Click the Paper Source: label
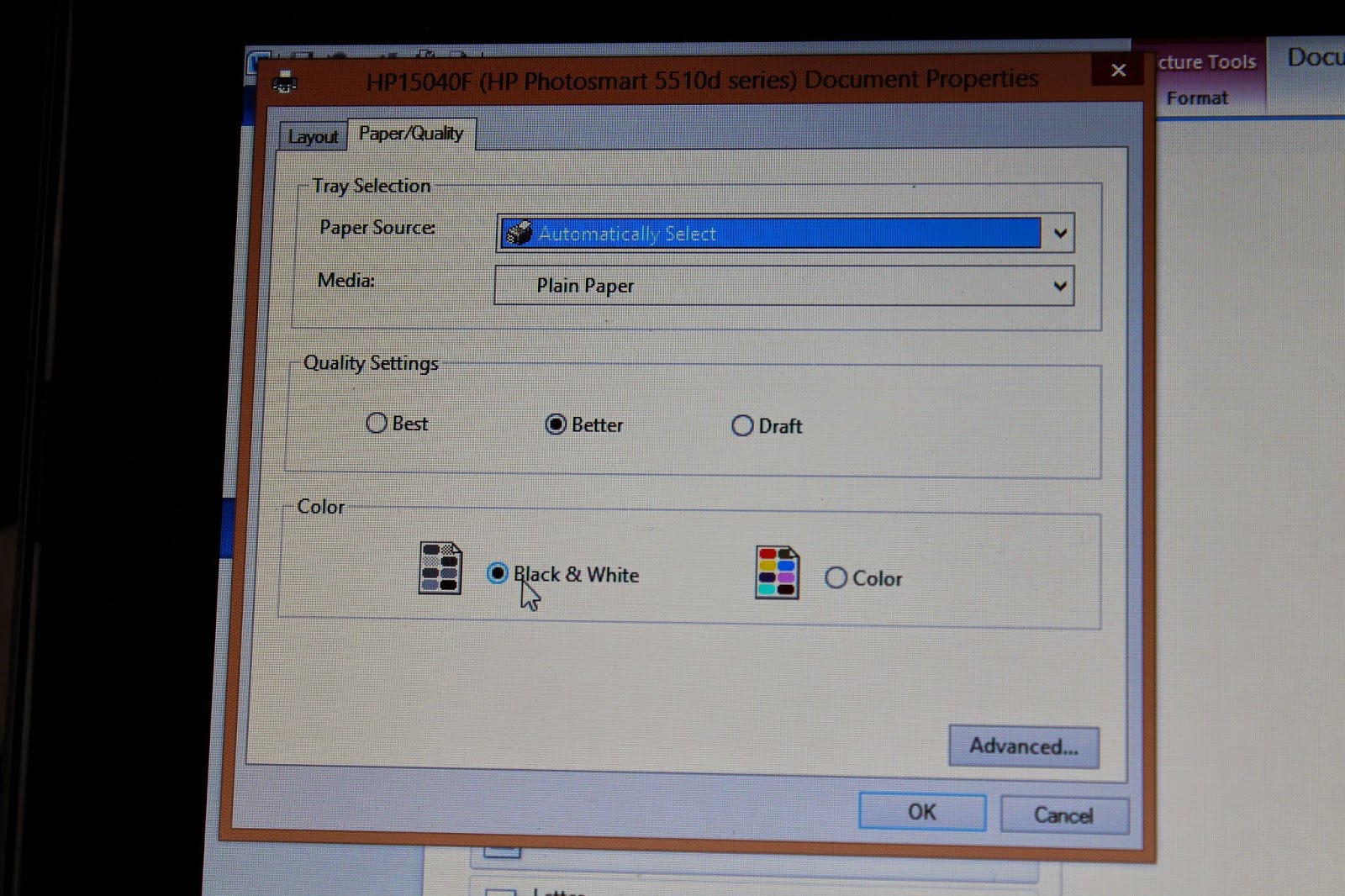1345x896 pixels. 377,228
